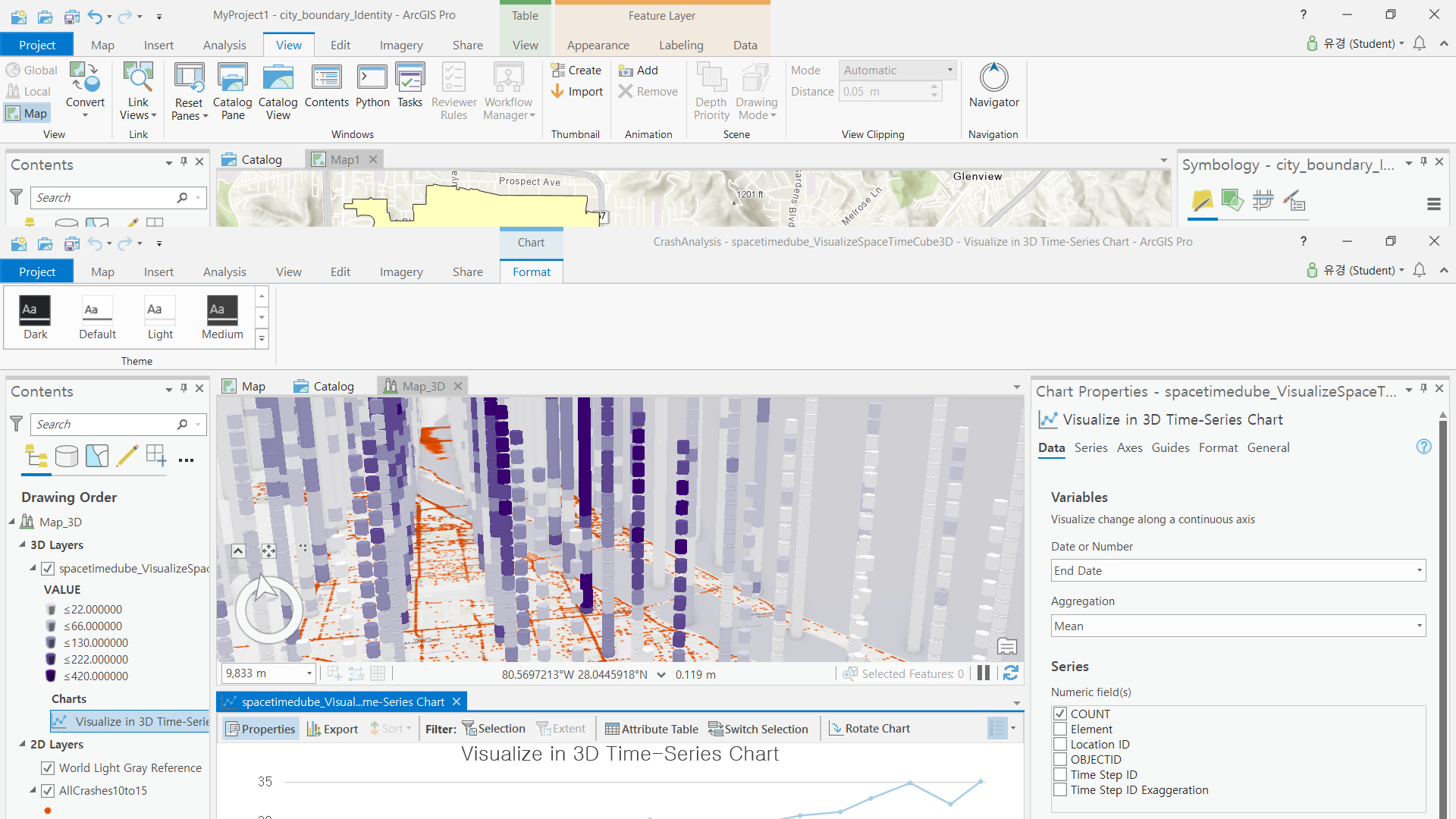
Task: Check the OBJECTID field
Action: (x=1060, y=759)
